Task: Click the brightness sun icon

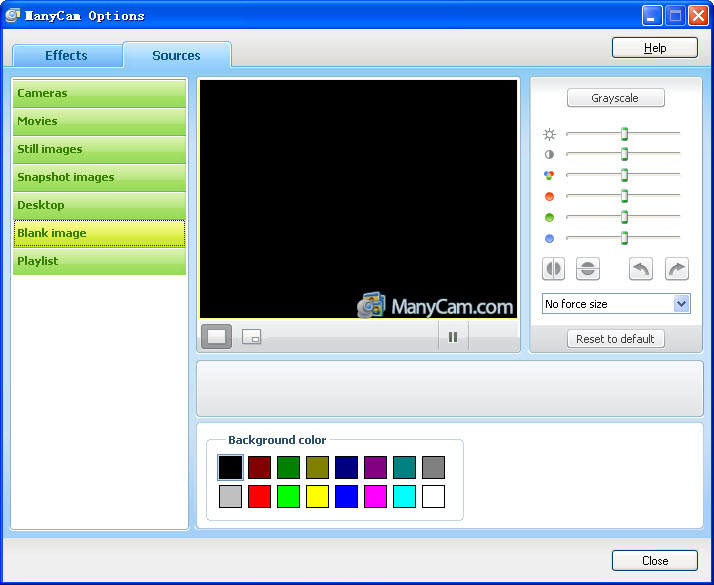Action: tap(550, 134)
